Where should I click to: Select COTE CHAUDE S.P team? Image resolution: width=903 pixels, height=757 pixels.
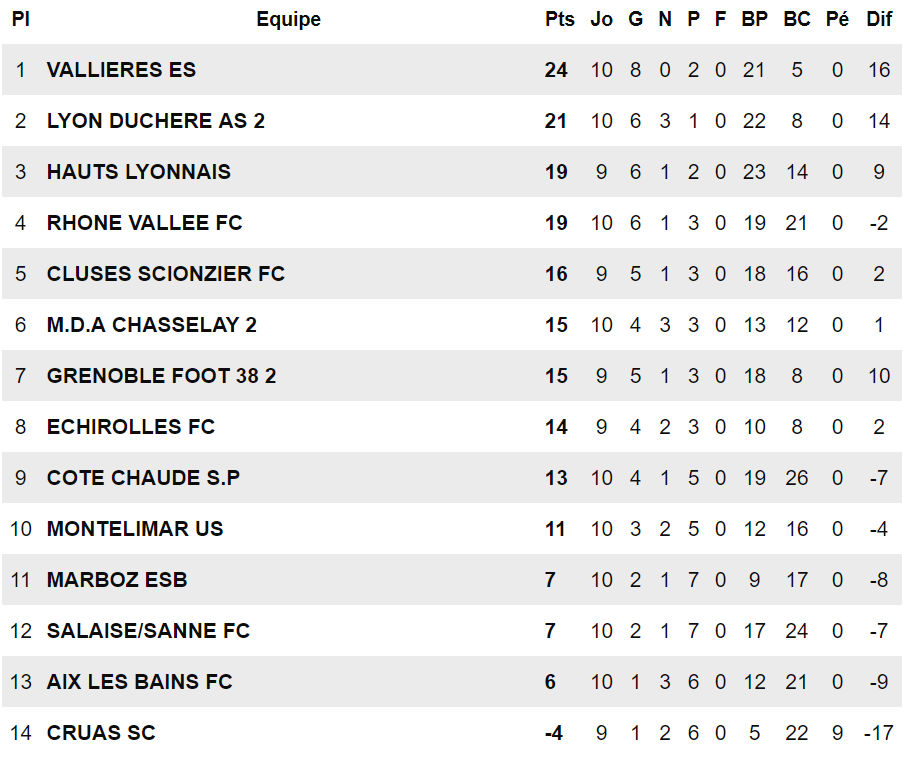click(x=143, y=478)
